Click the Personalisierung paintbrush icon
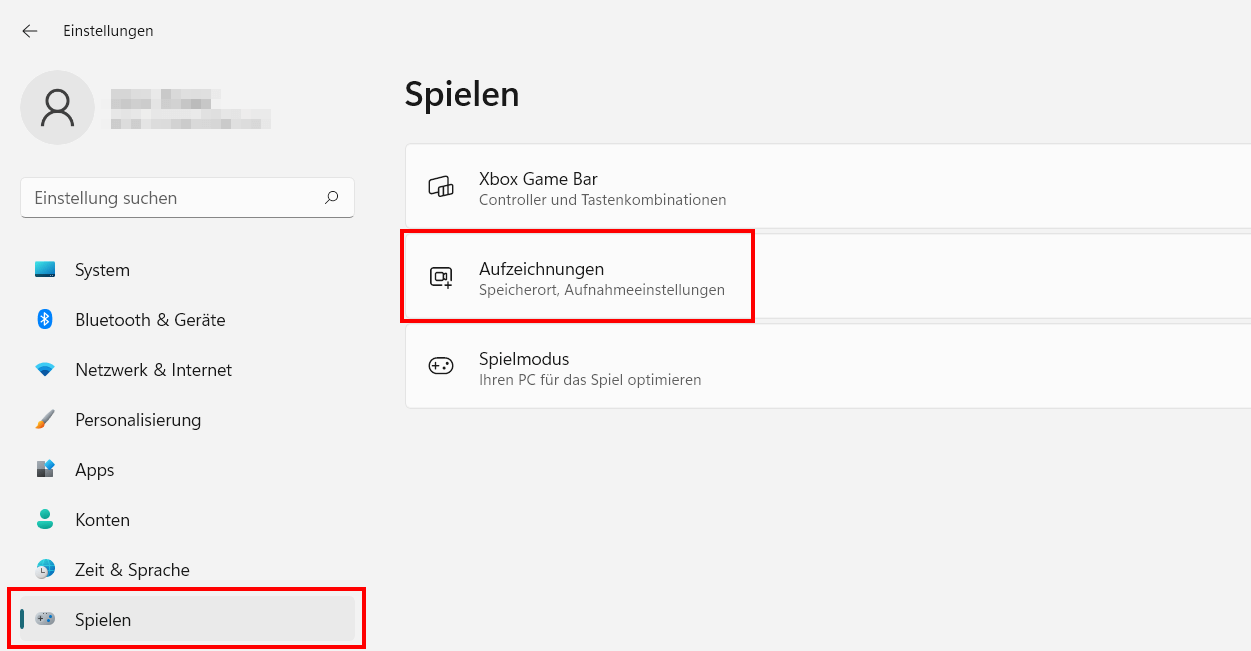This screenshot has width=1251, height=651. [45, 420]
